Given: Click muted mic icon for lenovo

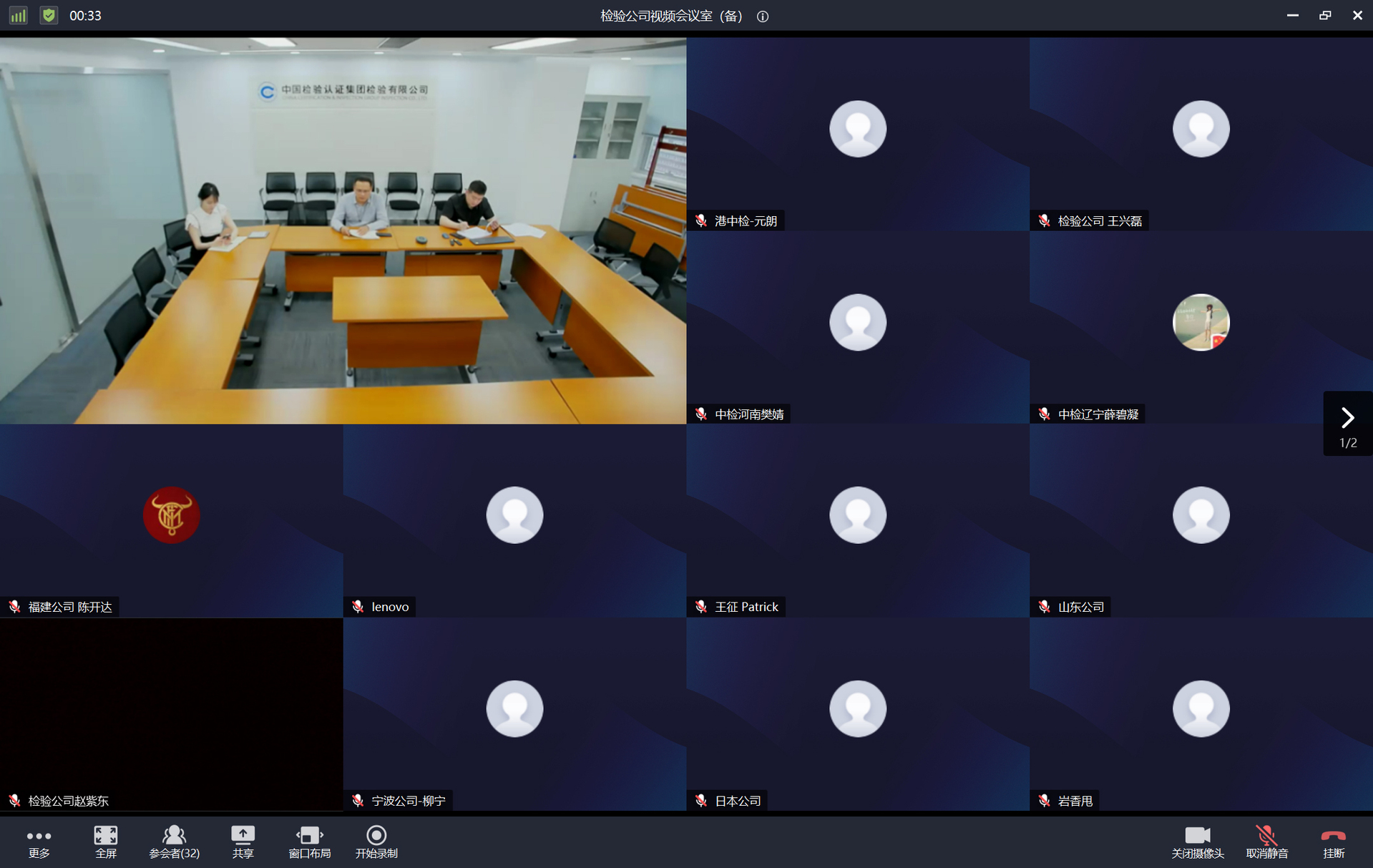Looking at the screenshot, I should click(x=358, y=607).
